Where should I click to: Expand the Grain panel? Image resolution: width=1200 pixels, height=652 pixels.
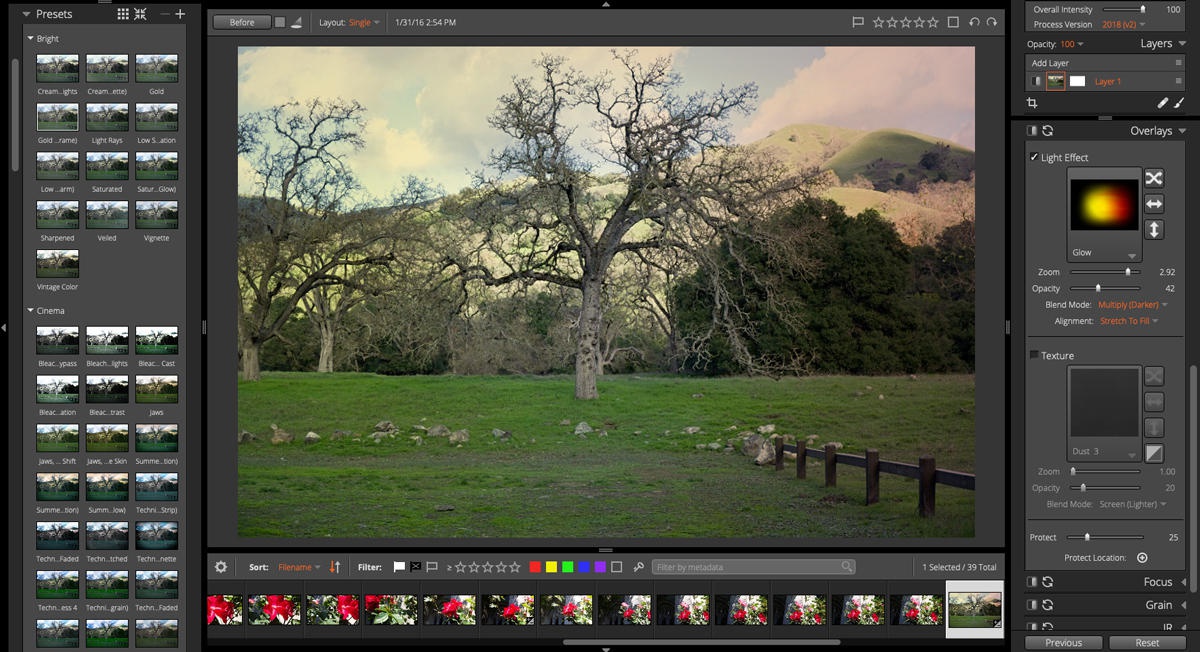click(x=1183, y=605)
